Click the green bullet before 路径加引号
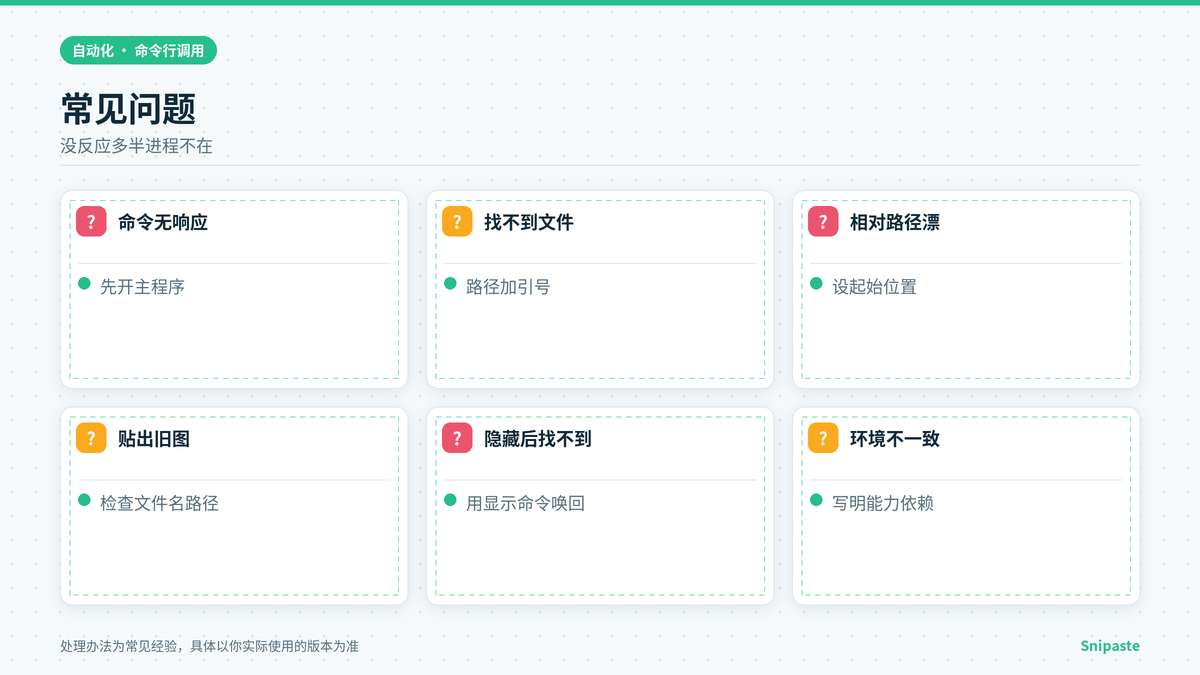The height and width of the screenshot is (675, 1200). [451, 284]
